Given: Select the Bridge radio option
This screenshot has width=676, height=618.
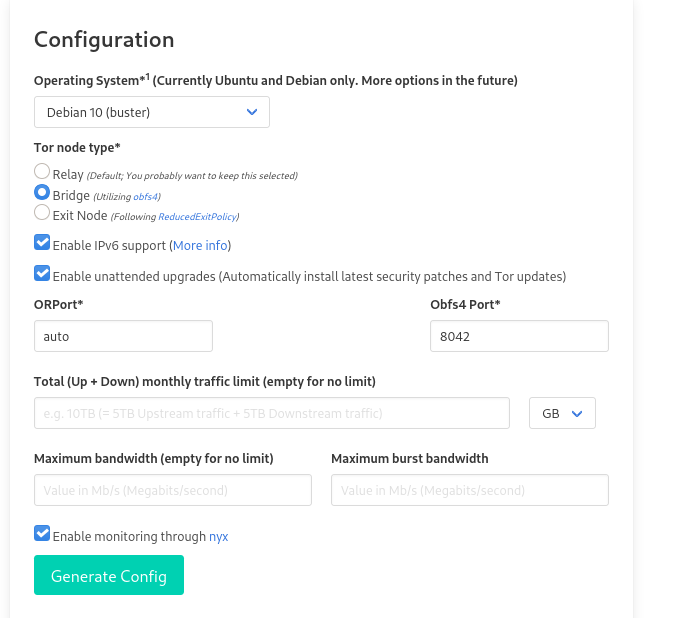Looking at the screenshot, I should click(x=42, y=192).
